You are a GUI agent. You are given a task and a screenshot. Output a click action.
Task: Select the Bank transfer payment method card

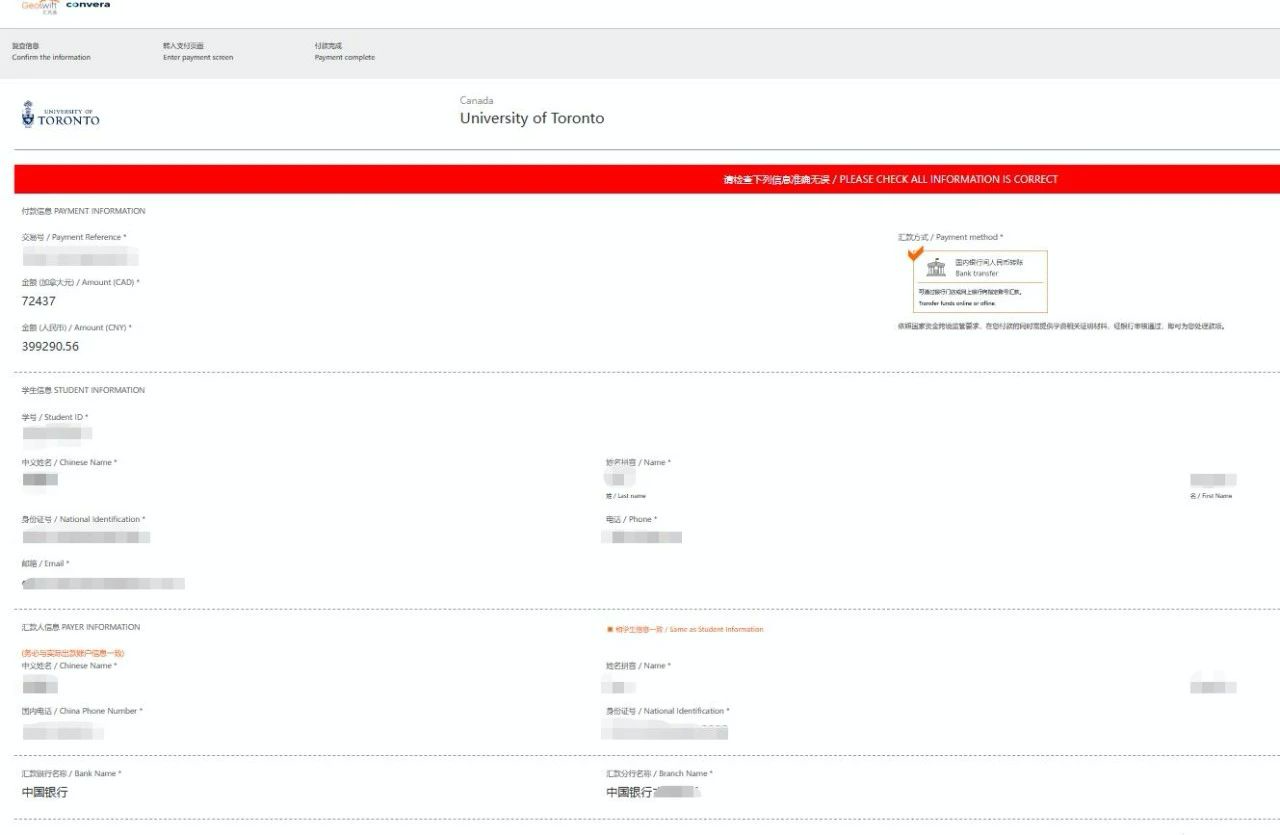click(980, 282)
